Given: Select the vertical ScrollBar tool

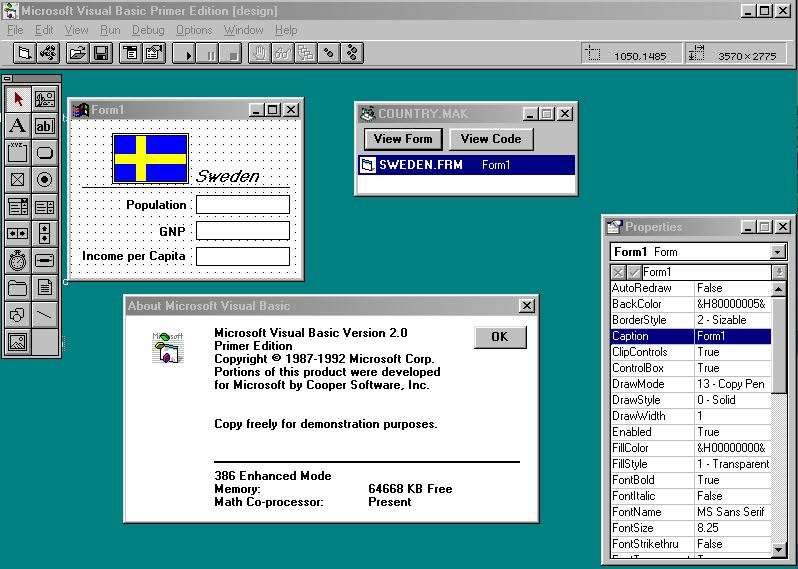Looking at the screenshot, I should (45, 234).
